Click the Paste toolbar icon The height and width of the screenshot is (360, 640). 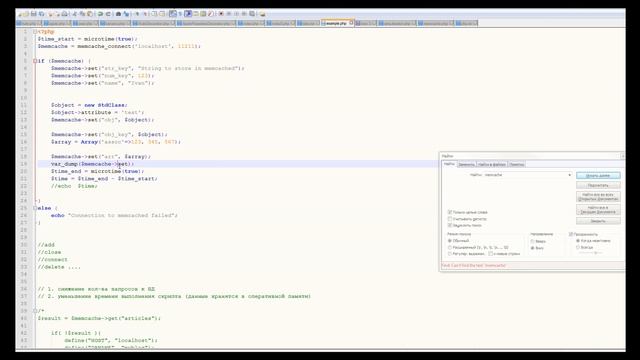pyautogui.click(x=90, y=14)
